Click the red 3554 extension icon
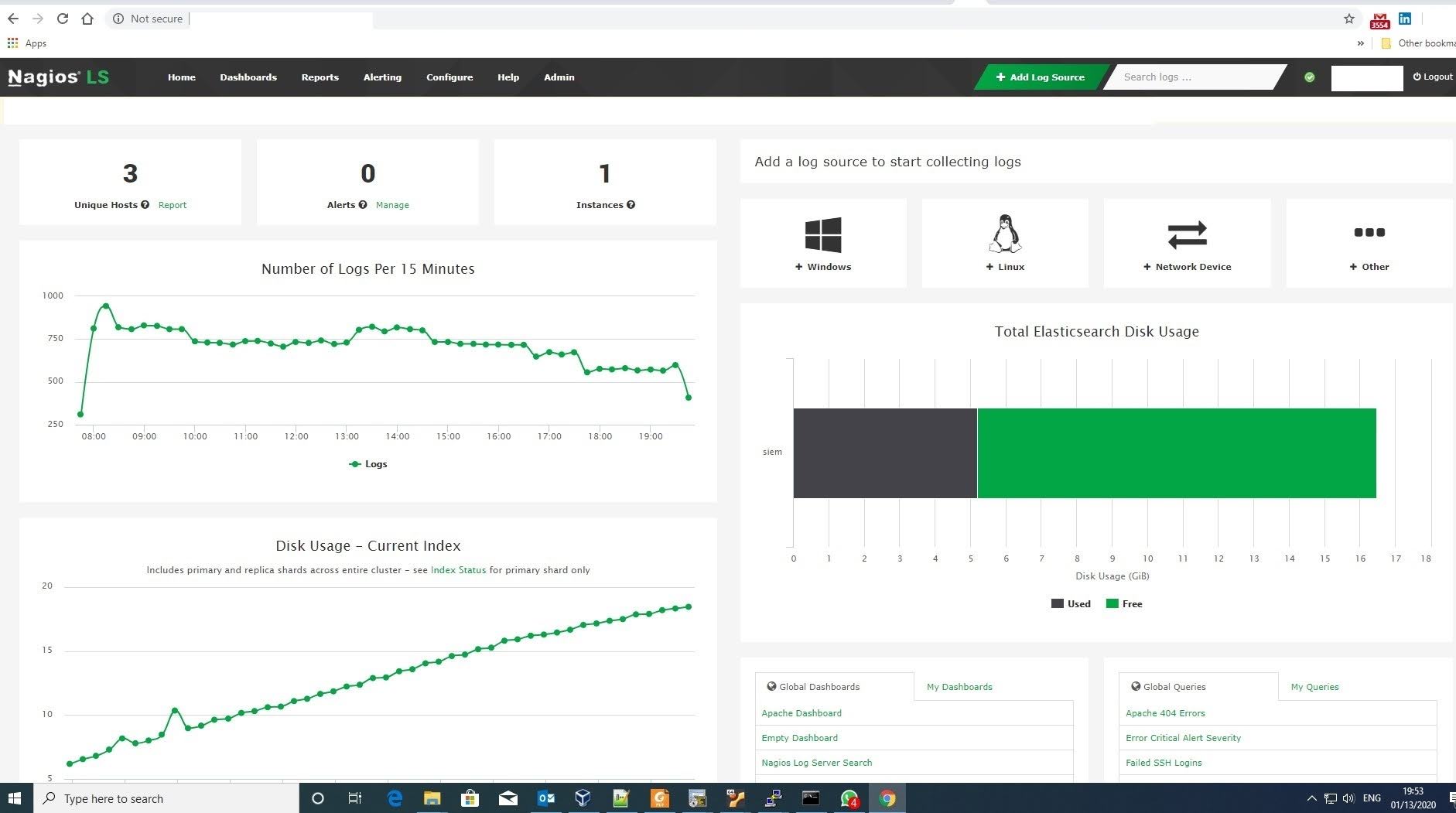 1379,20
